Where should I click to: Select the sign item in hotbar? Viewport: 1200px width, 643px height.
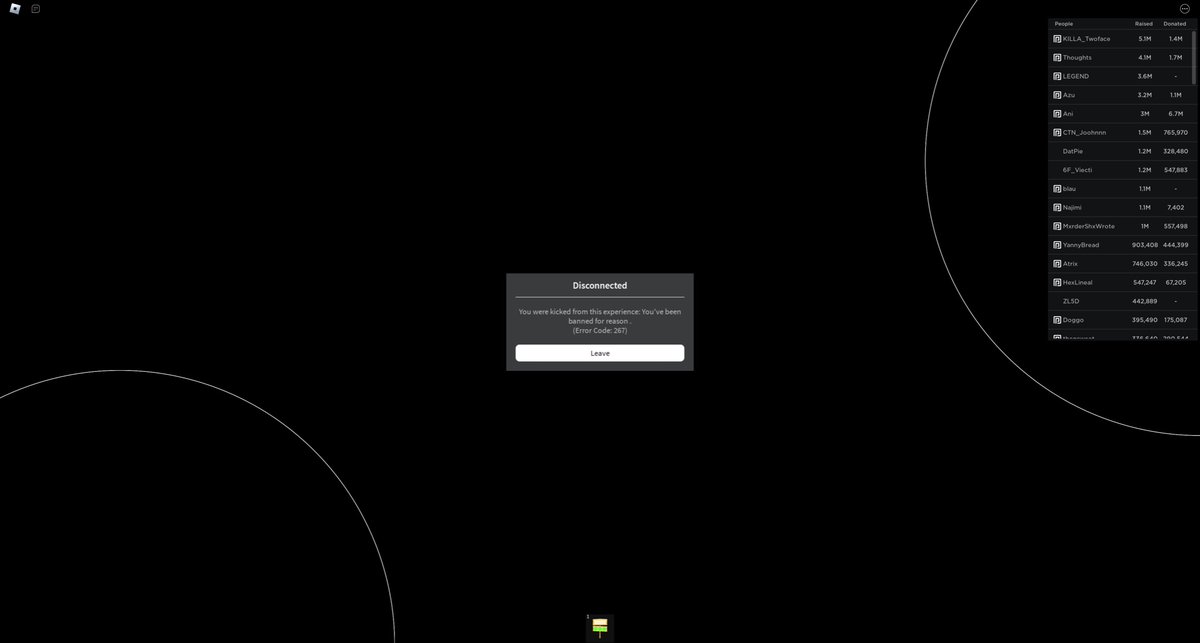600,628
